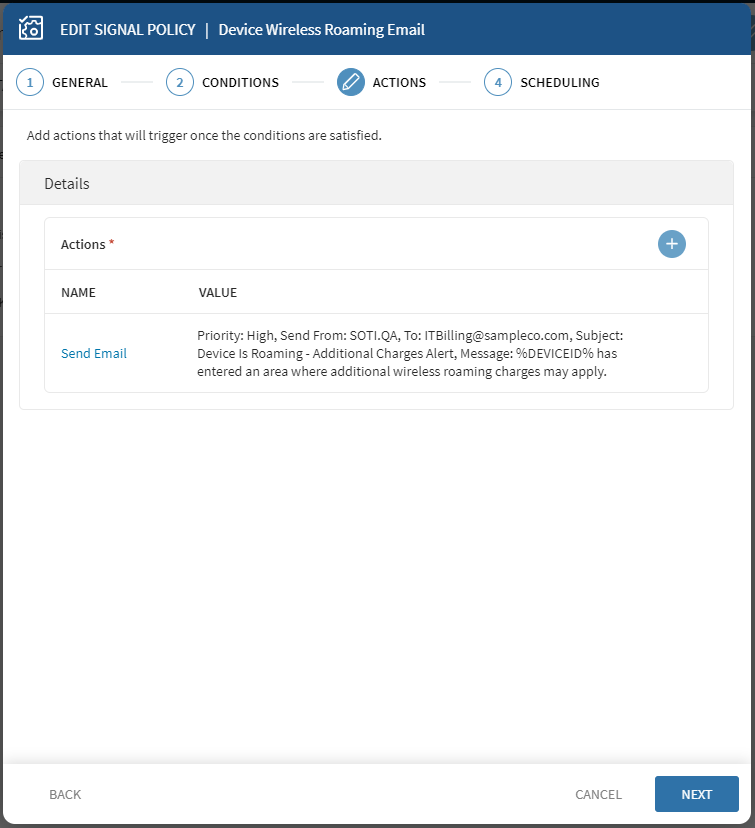
Task: Switch to the CONDITIONS step label
Action: coord(240,83)
